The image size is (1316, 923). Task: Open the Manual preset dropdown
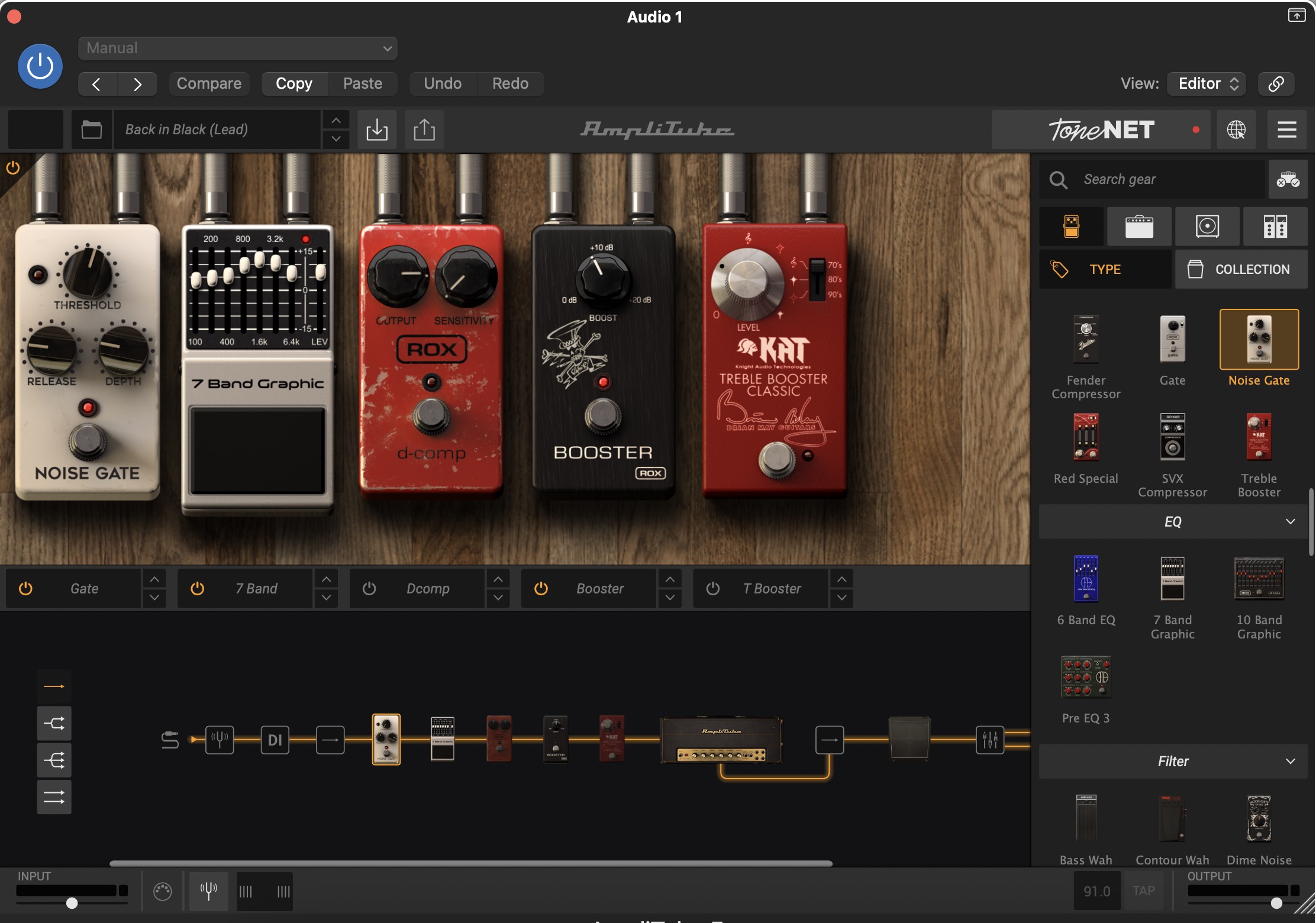237,48
